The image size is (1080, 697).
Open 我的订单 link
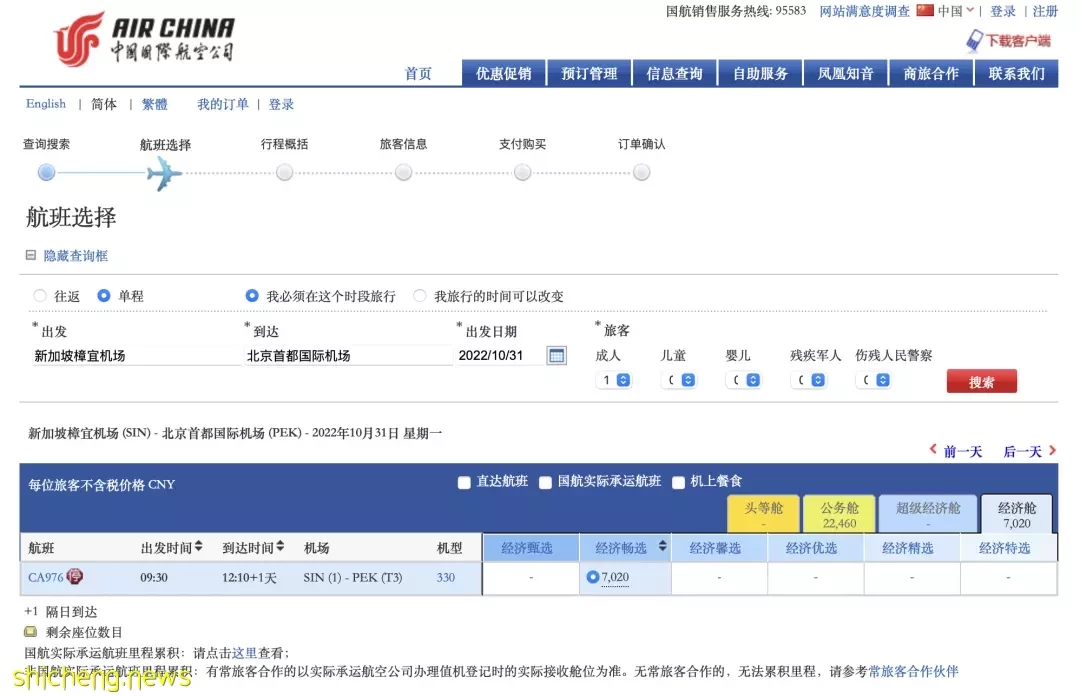(x=222, y=105)
